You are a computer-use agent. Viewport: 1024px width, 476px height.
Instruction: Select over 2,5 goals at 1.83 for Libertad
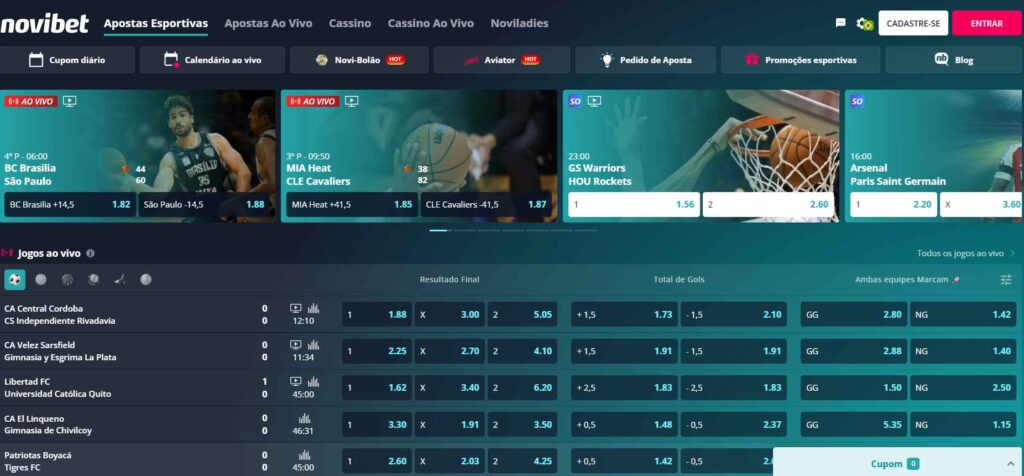(x=624, y=387)
